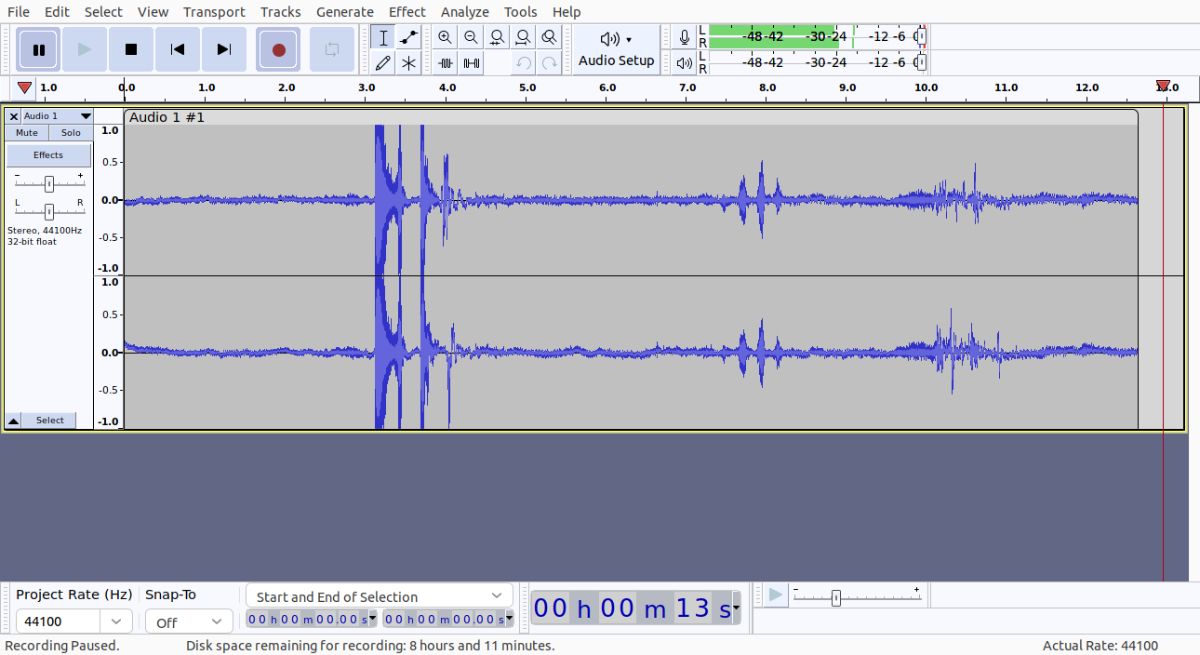The height and width of the screenshot is (655, 1200).
Task: Open the Audio Setup dropdown
Action: pos(616,49)
